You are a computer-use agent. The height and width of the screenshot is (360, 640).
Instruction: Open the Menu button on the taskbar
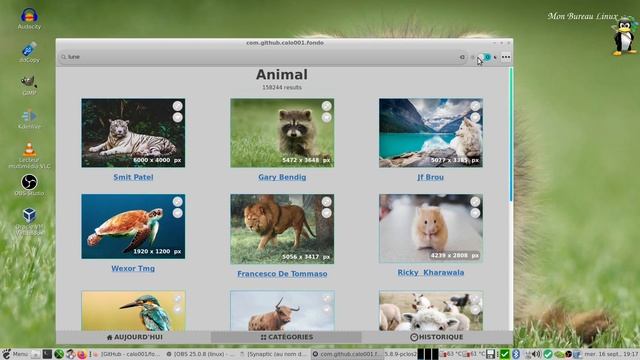[15, 354]
